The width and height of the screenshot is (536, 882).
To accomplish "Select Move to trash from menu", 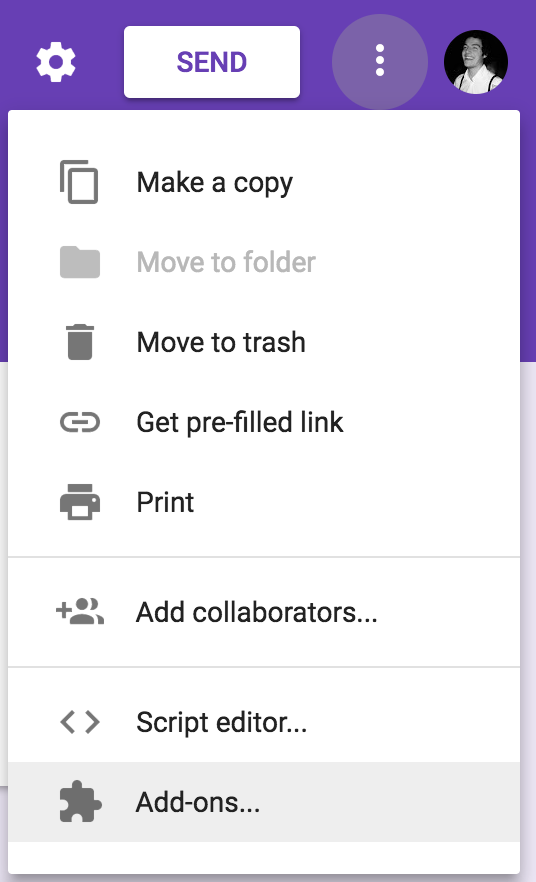I will click(x=264, y=342).
